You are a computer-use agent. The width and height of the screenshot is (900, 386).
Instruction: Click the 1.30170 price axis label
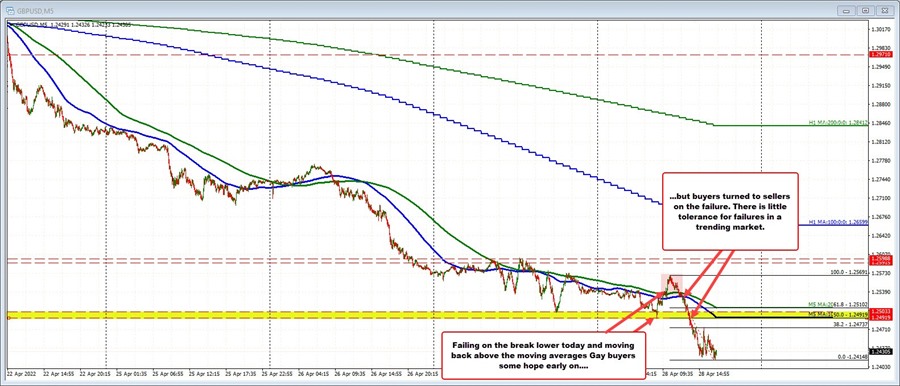click(x=881, y=29)
